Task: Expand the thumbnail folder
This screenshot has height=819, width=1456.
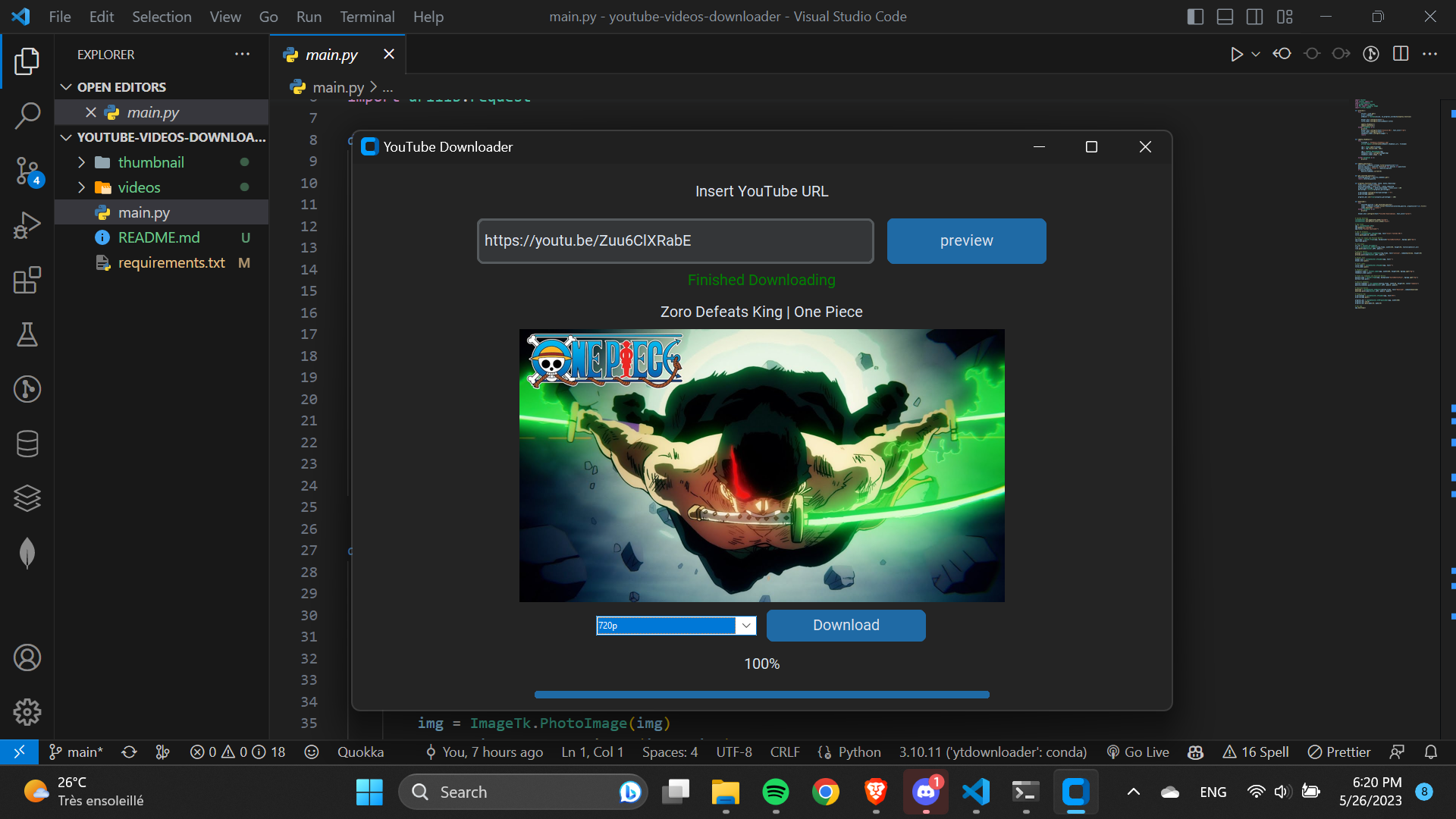Action: 82,162
